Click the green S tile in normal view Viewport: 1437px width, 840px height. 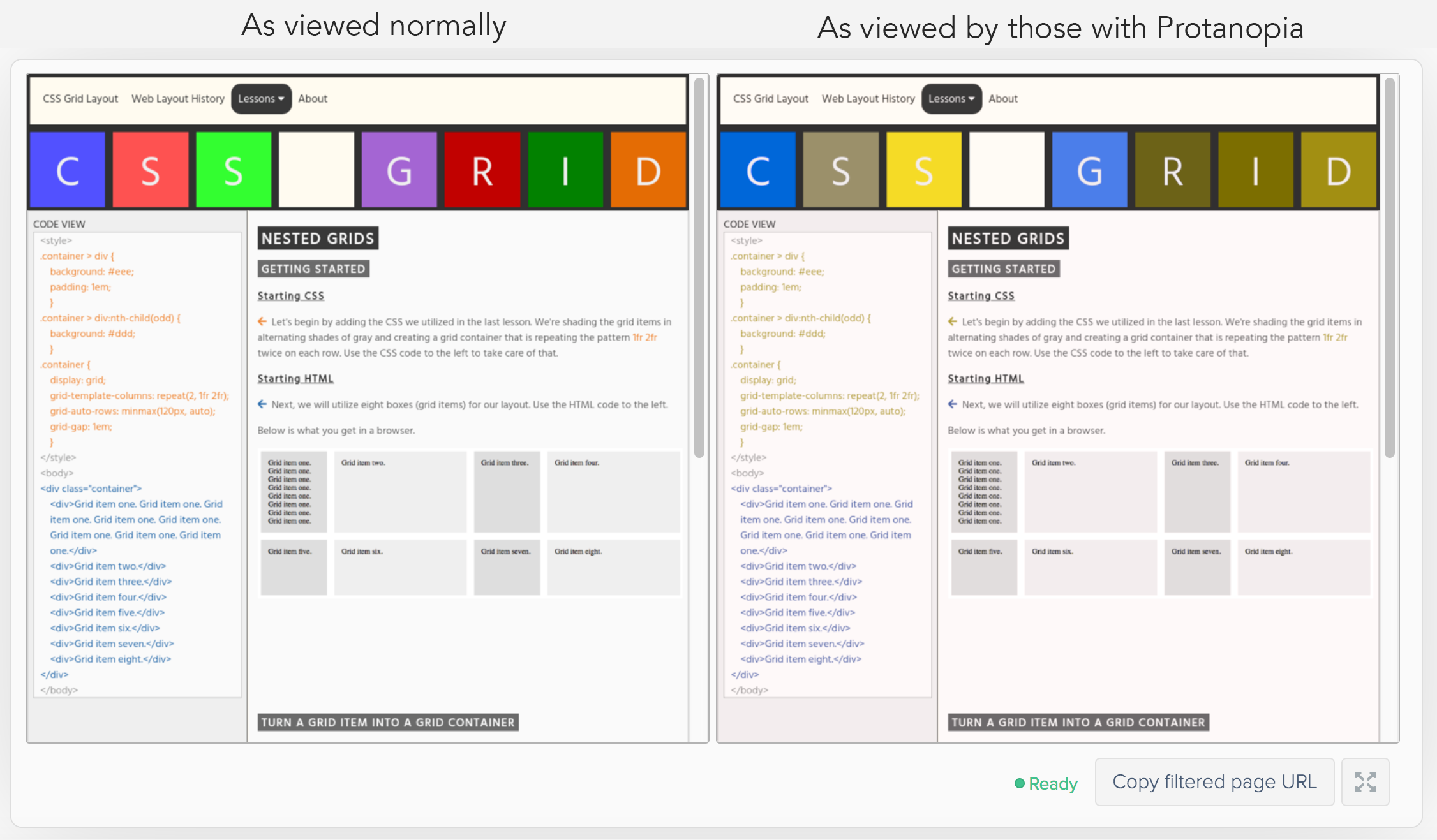click(233, 170)
